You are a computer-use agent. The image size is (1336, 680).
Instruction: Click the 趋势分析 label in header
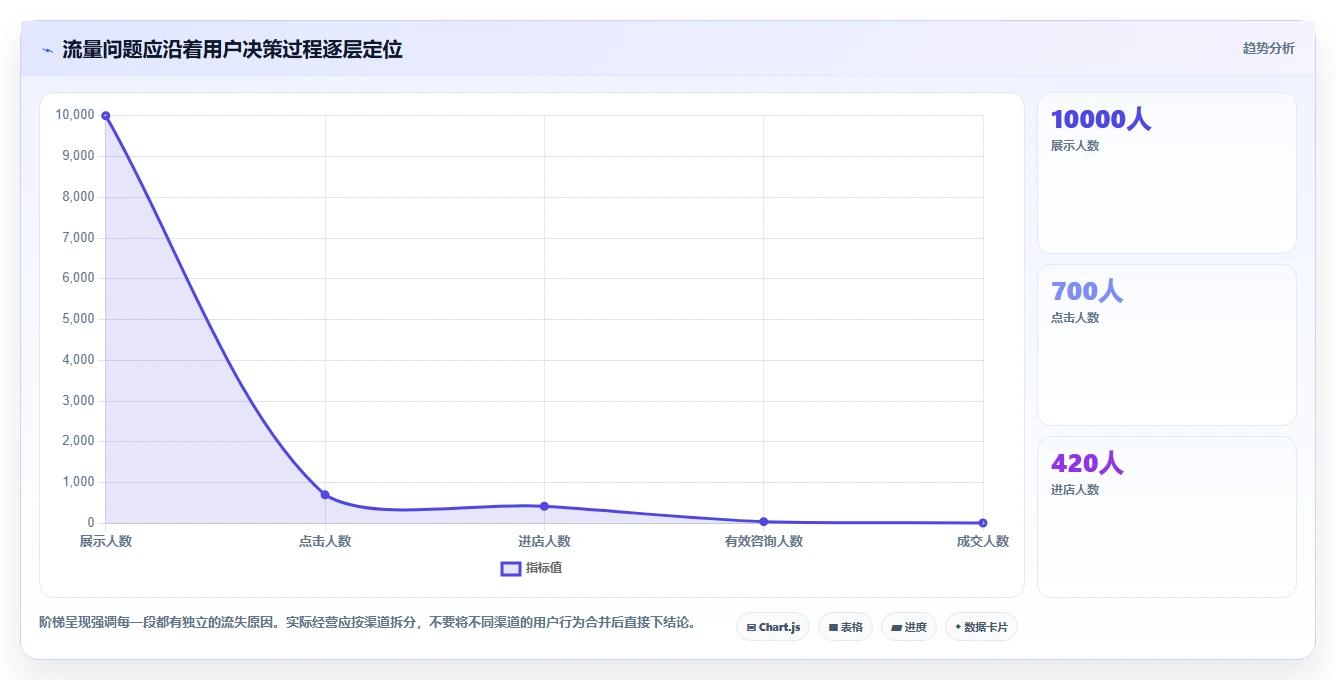coord(1268,48)
